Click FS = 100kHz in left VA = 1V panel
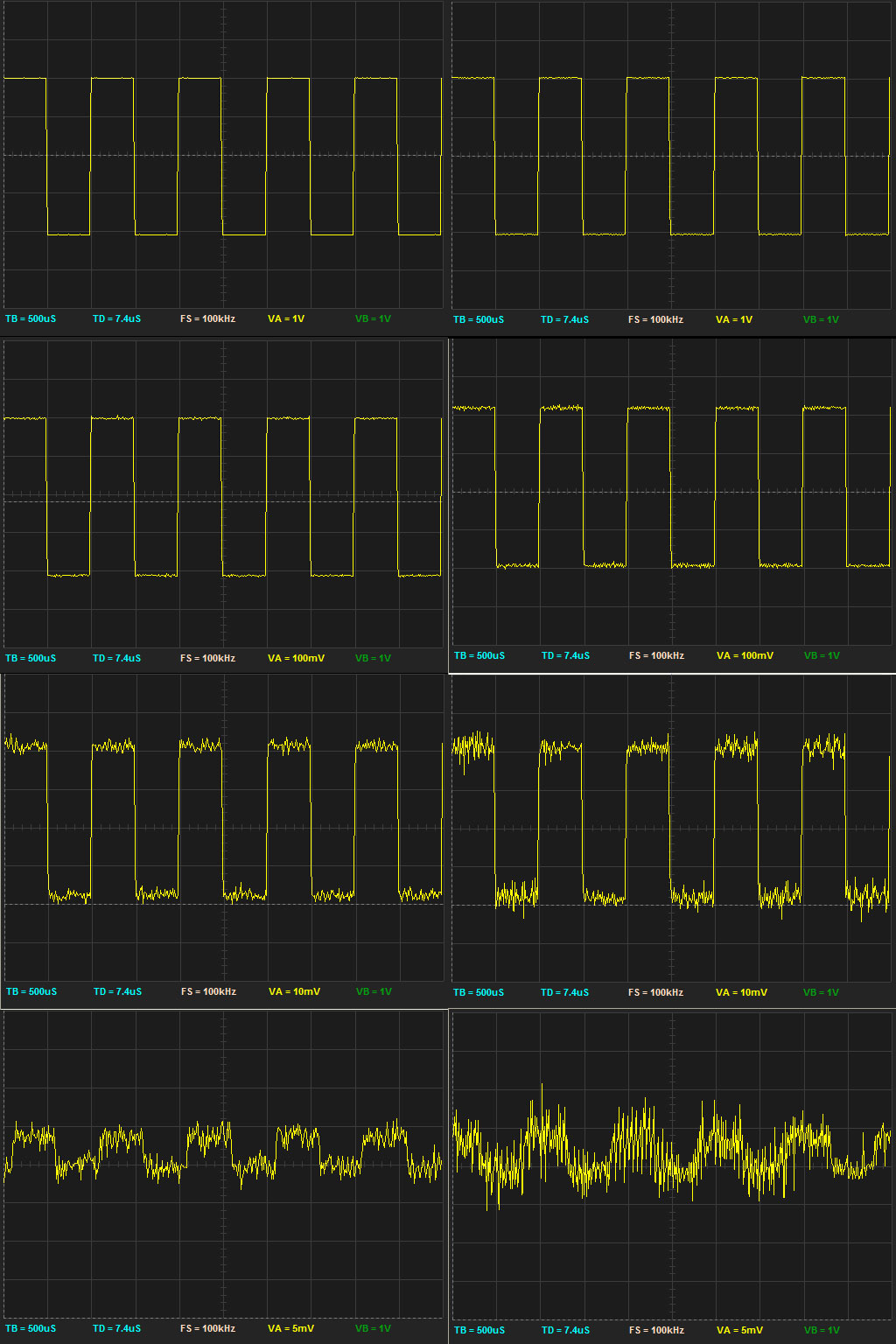The height and width of the screenshot is (1344, 896). tap(207, 318)
